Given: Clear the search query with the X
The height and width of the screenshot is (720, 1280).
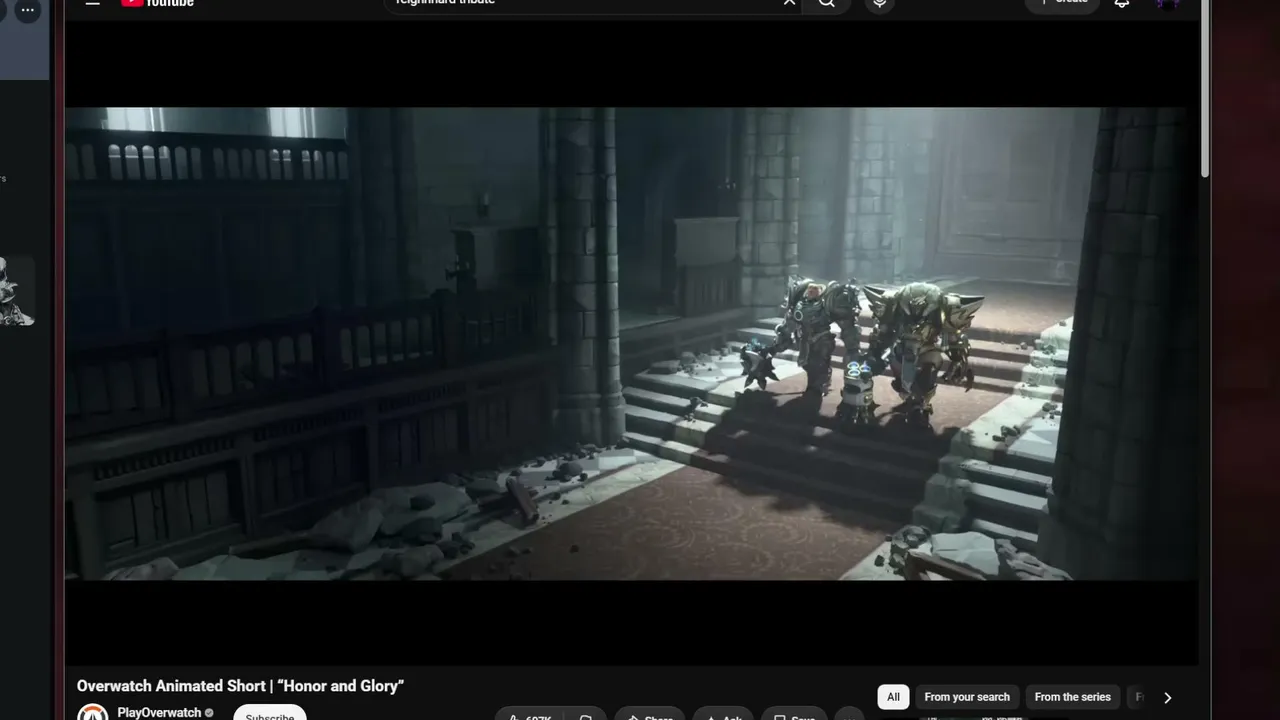Looking at the screenshot, I should pos(789,3).
